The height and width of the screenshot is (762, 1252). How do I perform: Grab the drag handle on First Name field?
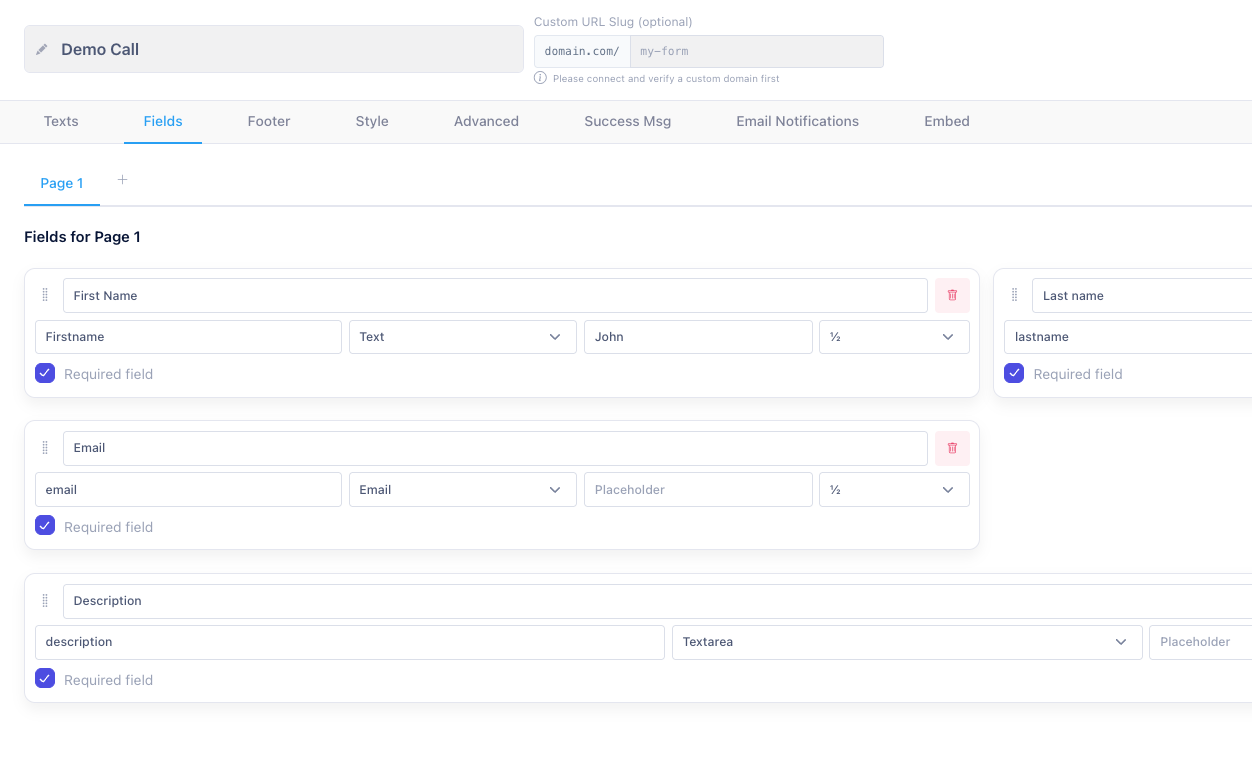coord(45,295)
